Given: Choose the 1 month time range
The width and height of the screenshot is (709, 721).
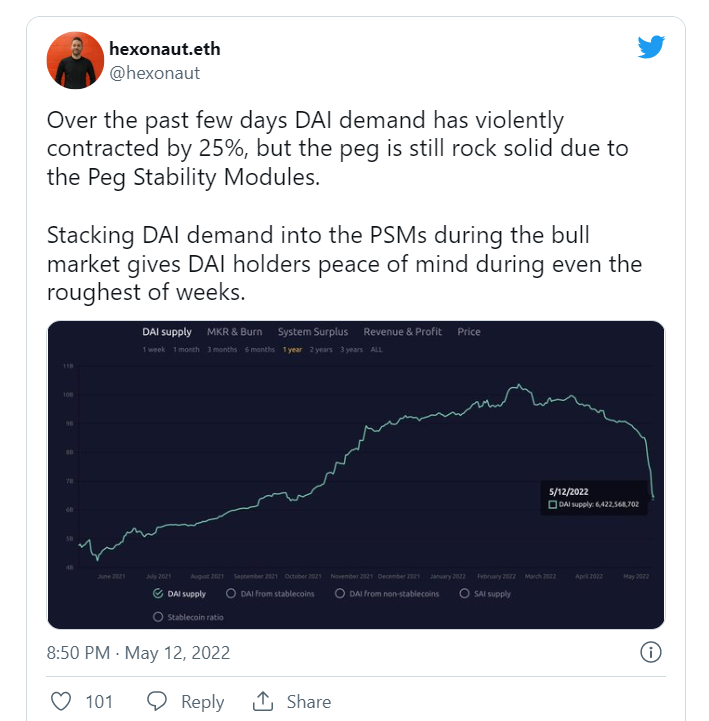Looking at the screenshot, I should [186, 349].
